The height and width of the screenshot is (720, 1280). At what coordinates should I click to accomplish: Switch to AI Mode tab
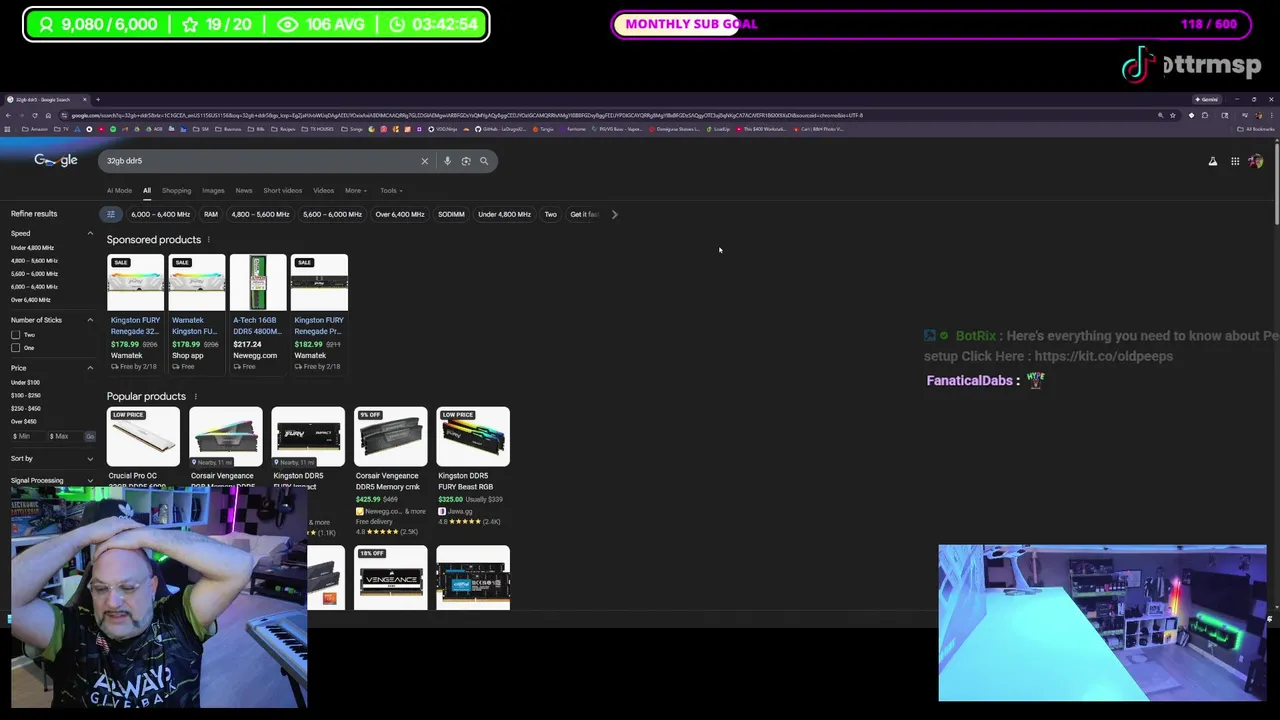point(119,191)
